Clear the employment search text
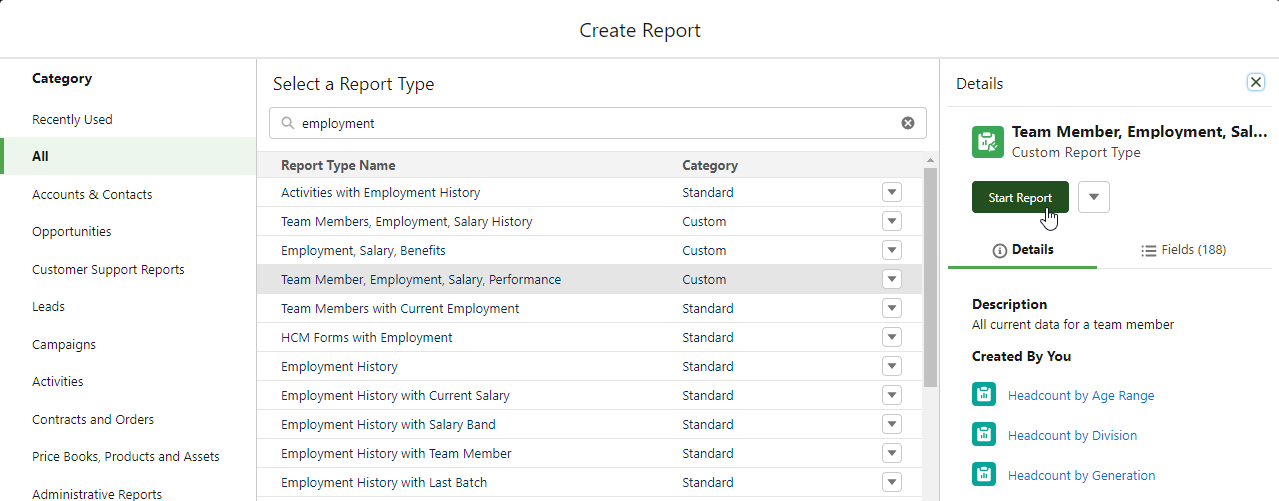1279x501 pixels. click(908, 123)
